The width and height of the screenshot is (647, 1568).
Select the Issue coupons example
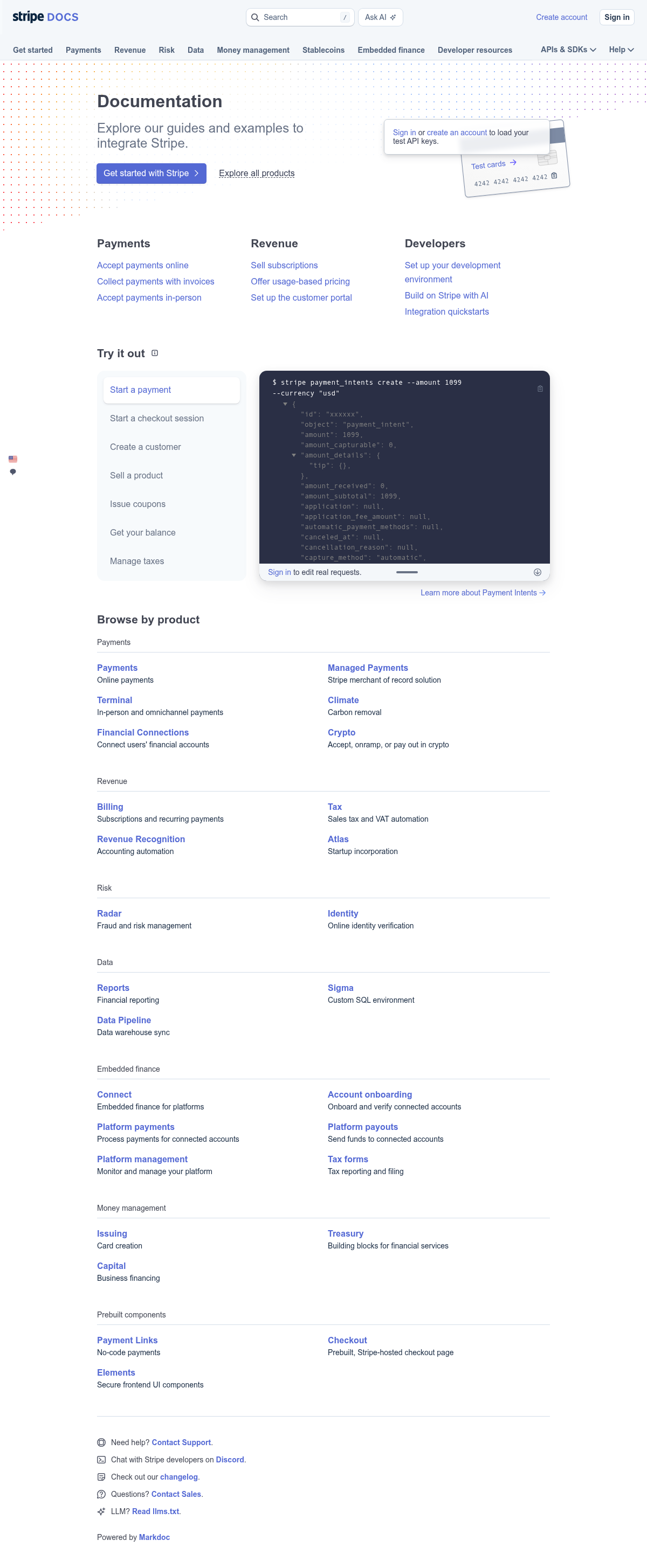point(171,504)
